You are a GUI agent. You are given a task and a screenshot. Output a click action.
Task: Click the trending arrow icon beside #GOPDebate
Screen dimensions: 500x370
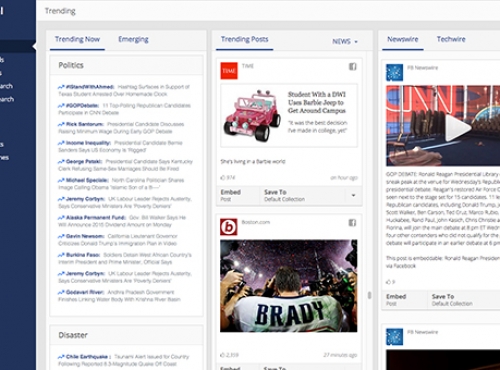(61, 106)
